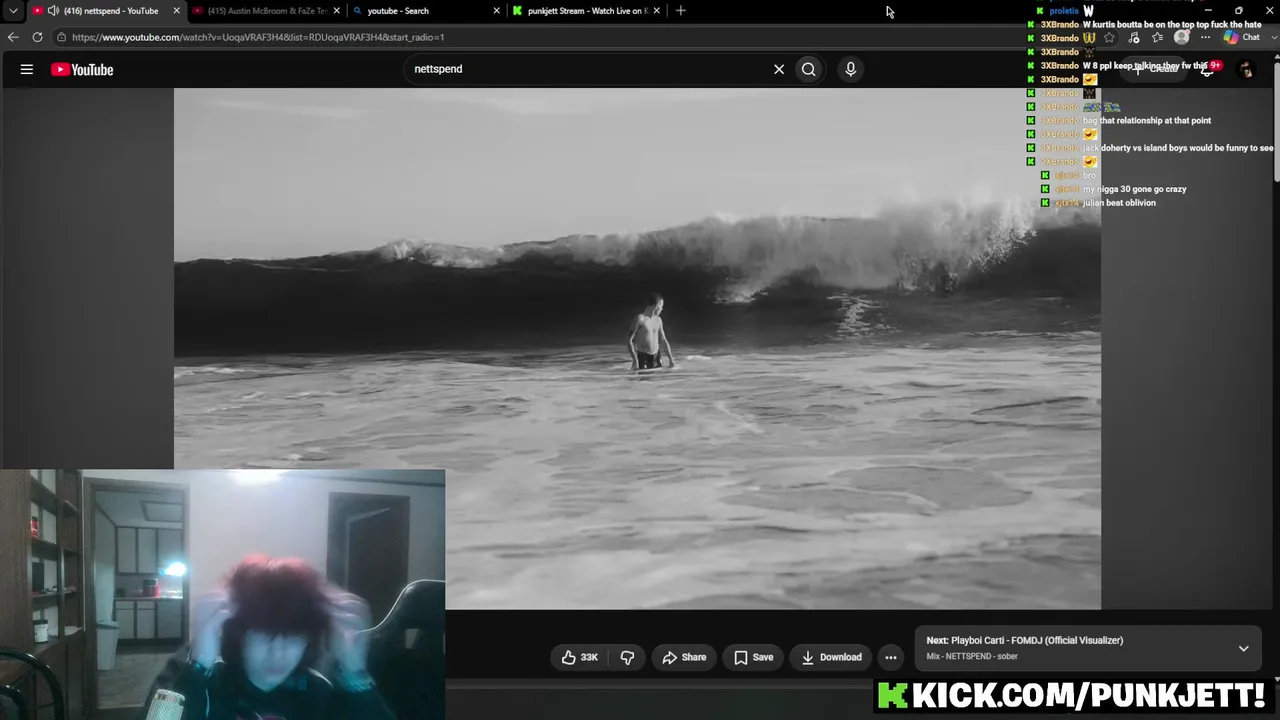Open YouTube notifications bell
Image resolution: width=1280 pixels, height=720 pixels.
(1207, 69)
